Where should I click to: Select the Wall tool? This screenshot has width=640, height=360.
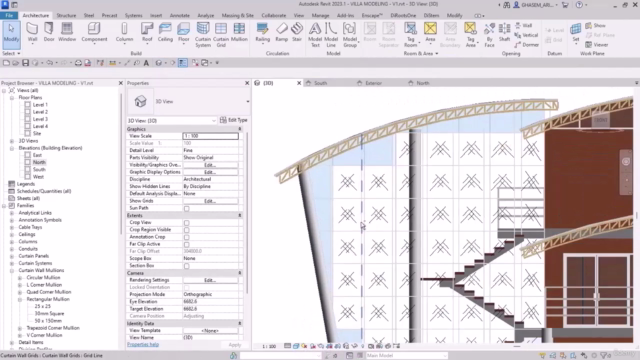pos(32,32)
